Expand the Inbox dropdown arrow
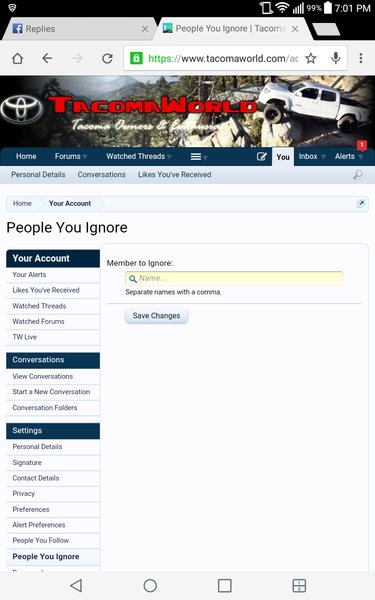 point(323,157)
